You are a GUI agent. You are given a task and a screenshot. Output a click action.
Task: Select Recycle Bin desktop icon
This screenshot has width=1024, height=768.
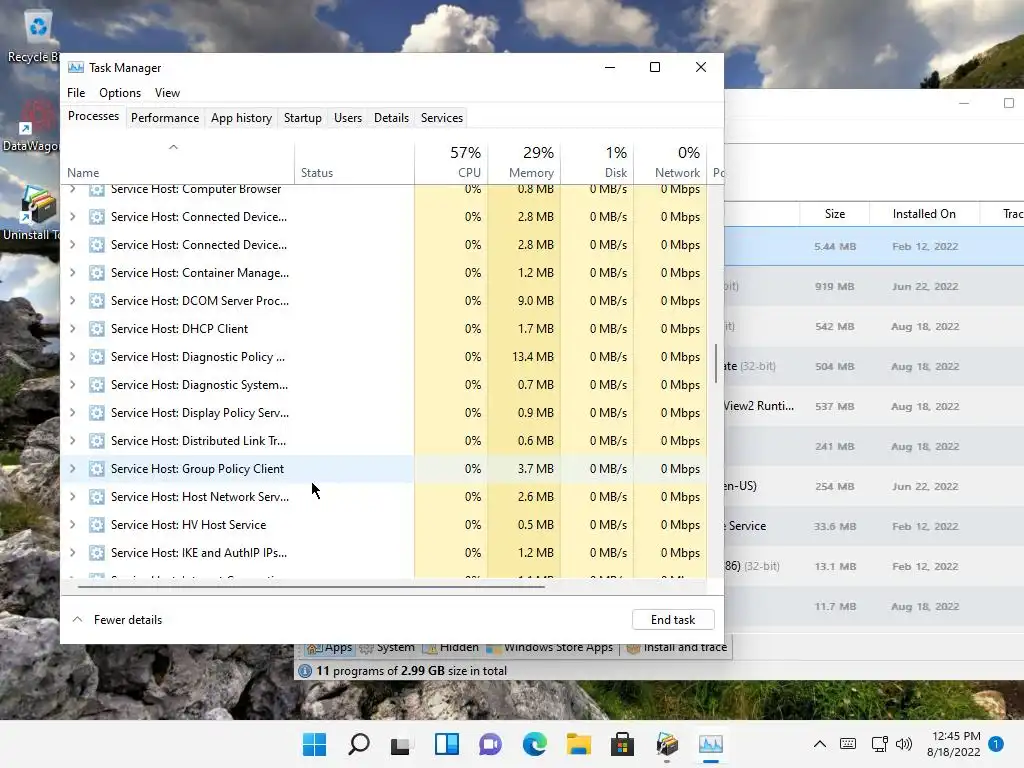pyautogui.click(x=34, y=38)
